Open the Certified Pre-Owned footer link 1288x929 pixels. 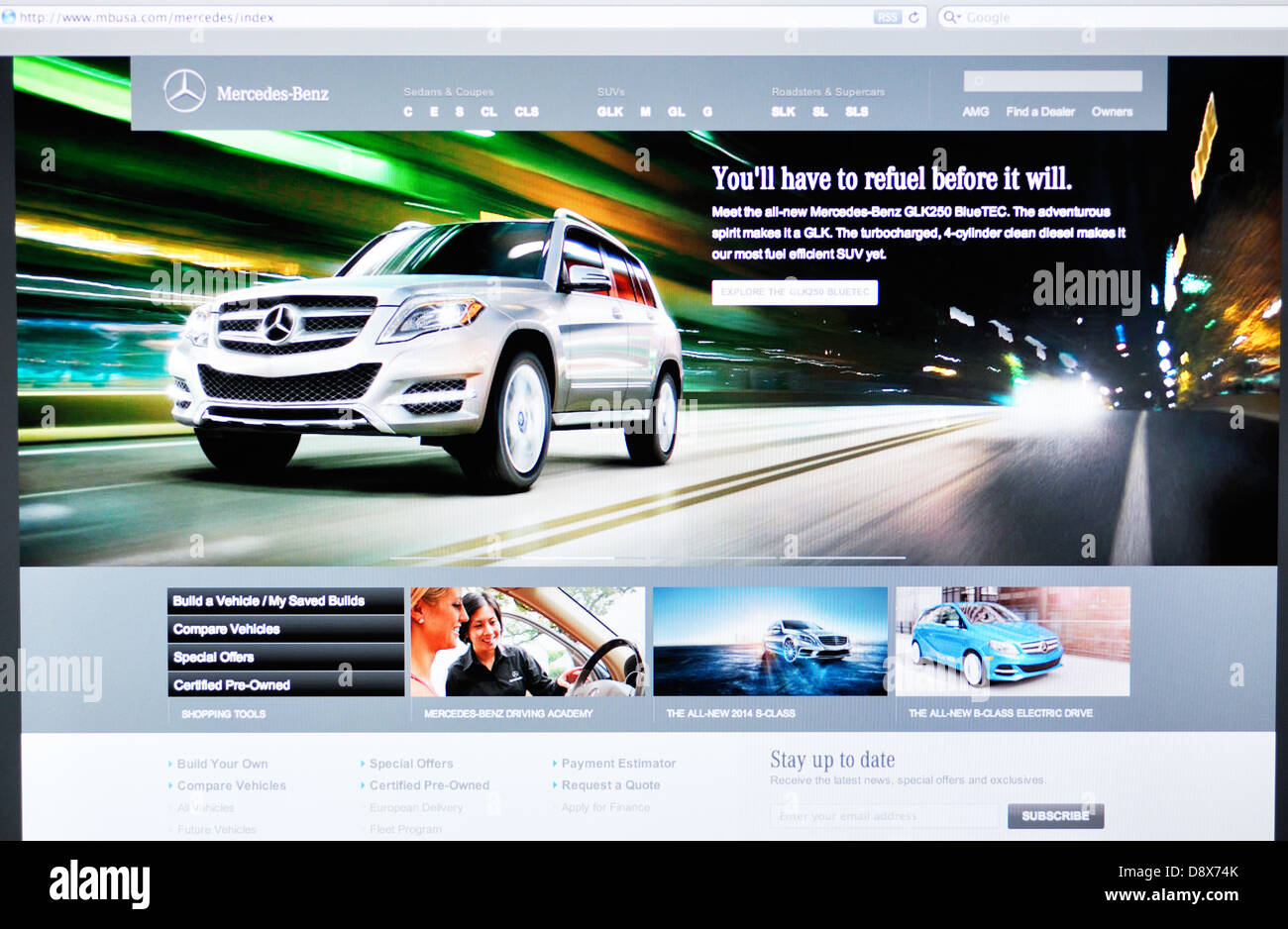pos(429,785)
